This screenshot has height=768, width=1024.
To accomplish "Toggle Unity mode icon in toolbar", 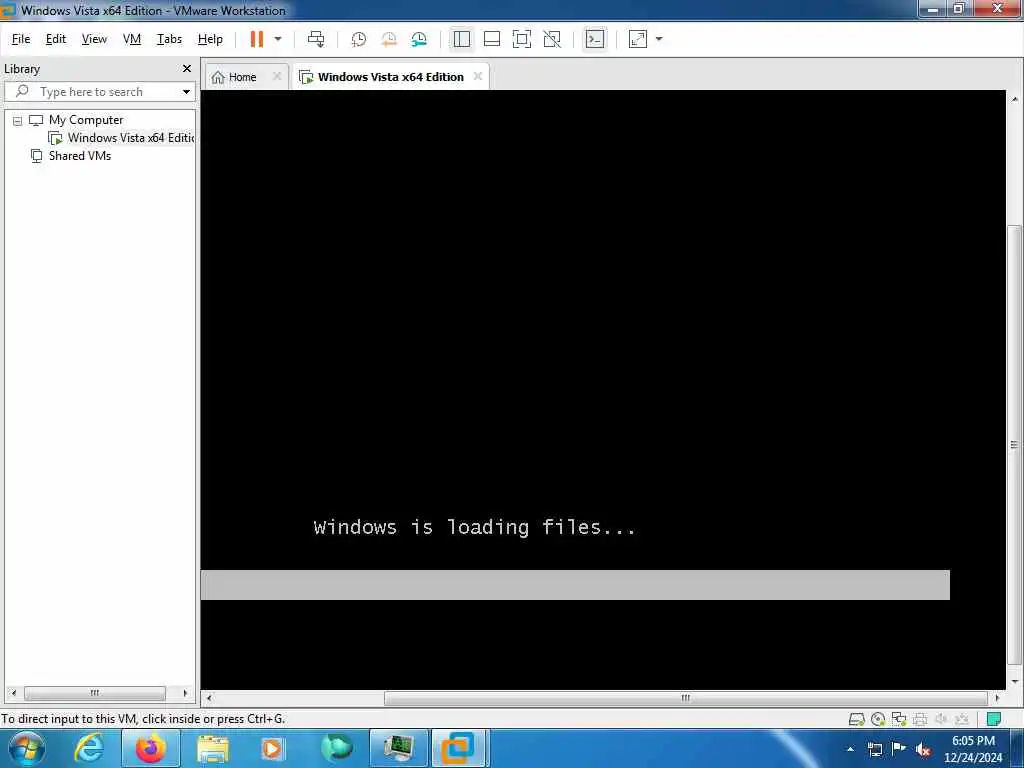I will click(552, 39).
